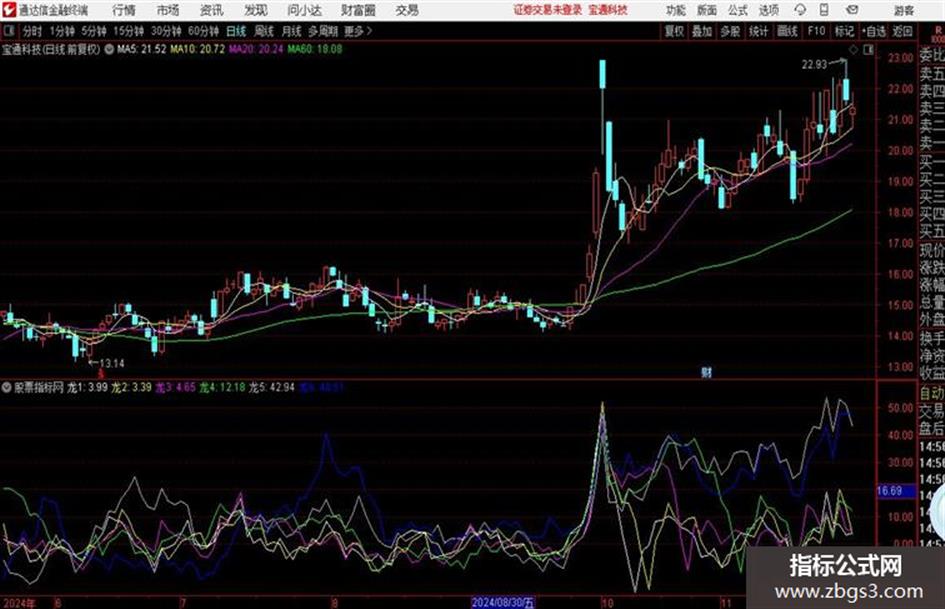Expand the 更多 periods chevron
Image resolution: width=945 pixels, height=609 pixels.
coord(358,31)
